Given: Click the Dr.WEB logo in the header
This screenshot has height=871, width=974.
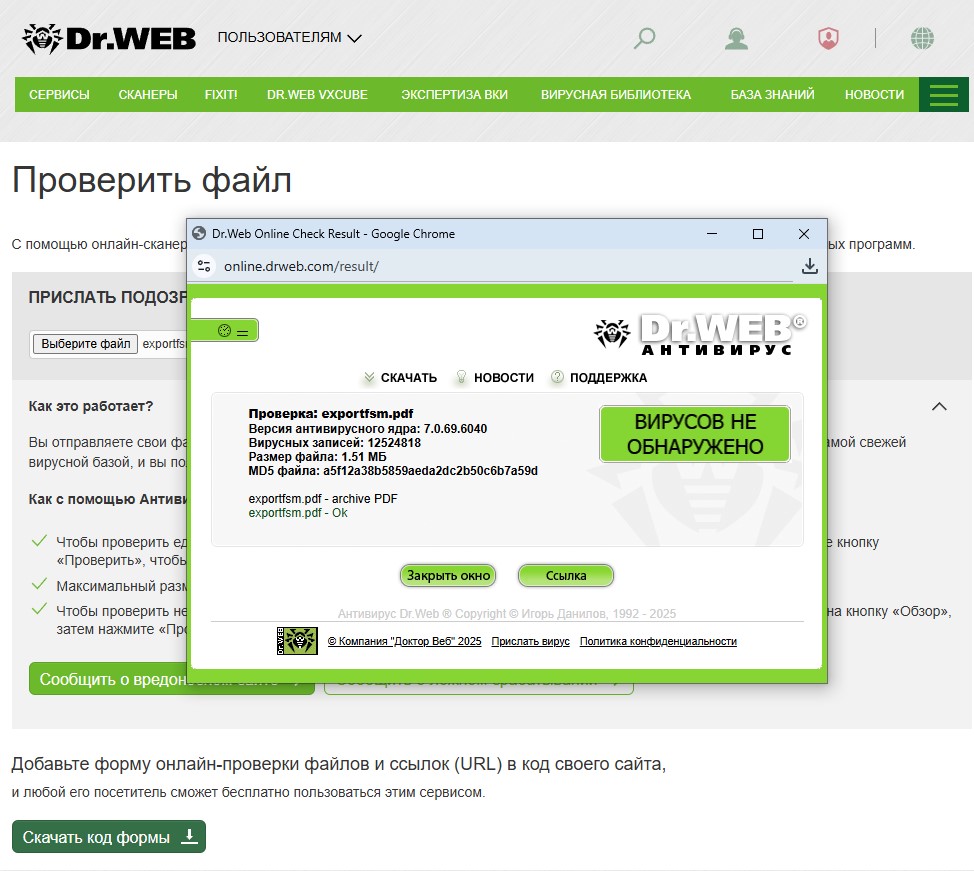Looking at the screenshot, I should point(109,39).
